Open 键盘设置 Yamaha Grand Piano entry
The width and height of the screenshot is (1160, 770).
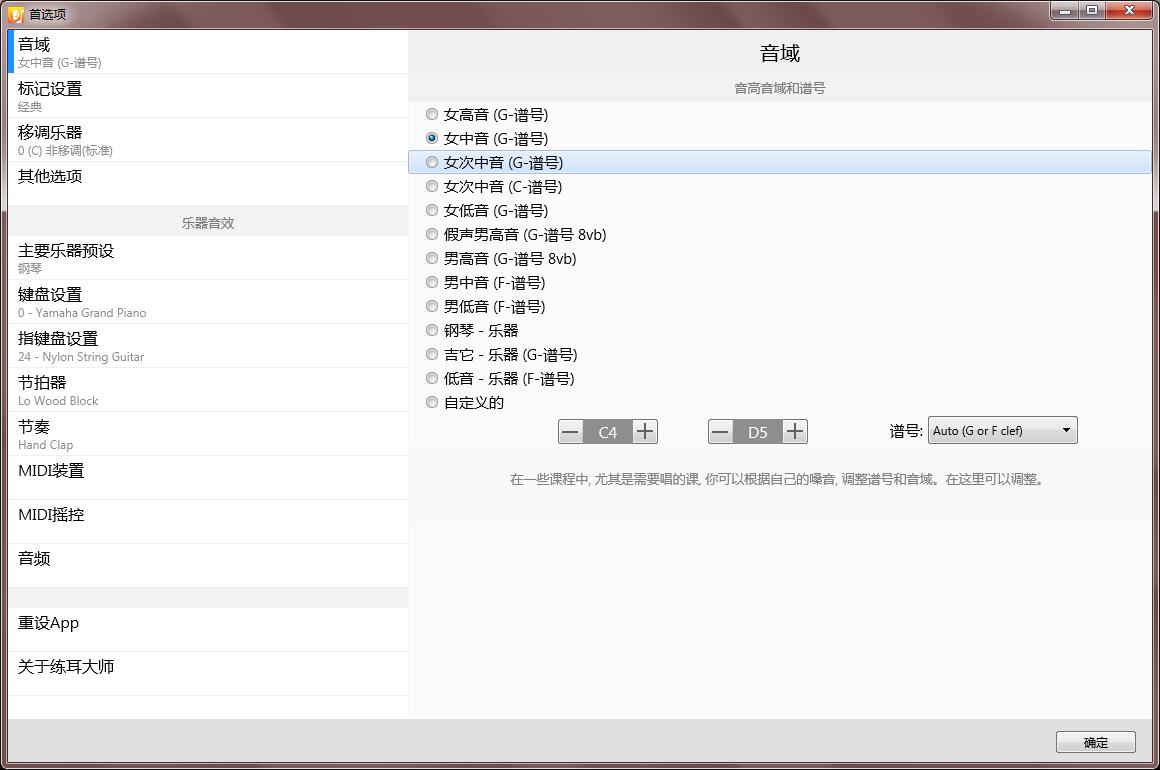point(209,302)
